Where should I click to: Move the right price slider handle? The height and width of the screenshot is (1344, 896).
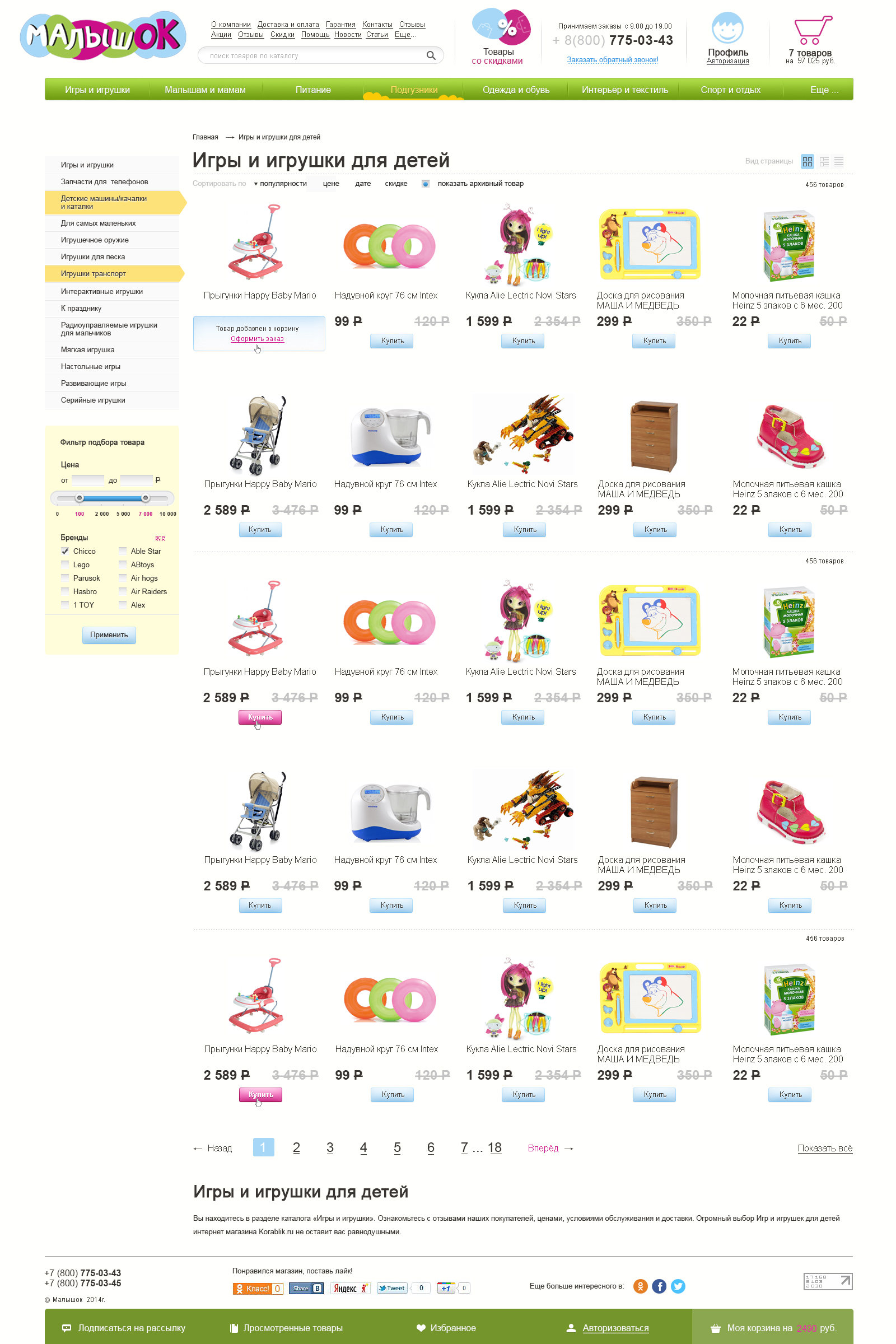(146, 498)
